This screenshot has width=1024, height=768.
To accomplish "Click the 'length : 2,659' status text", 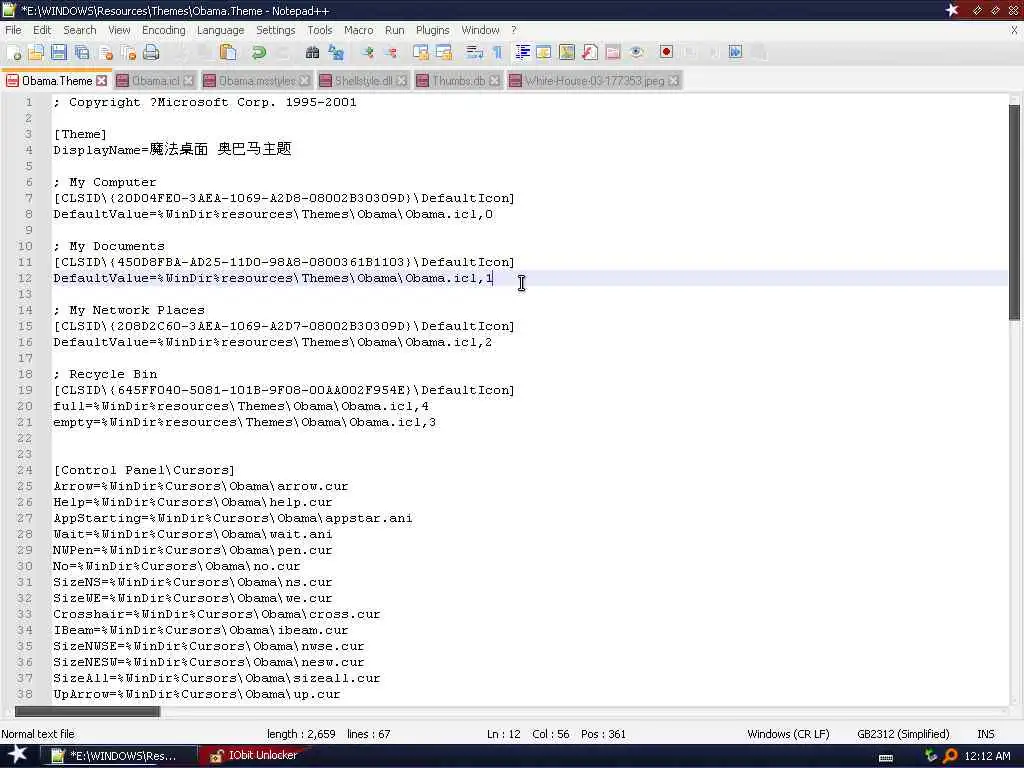I will pos(301,734).
